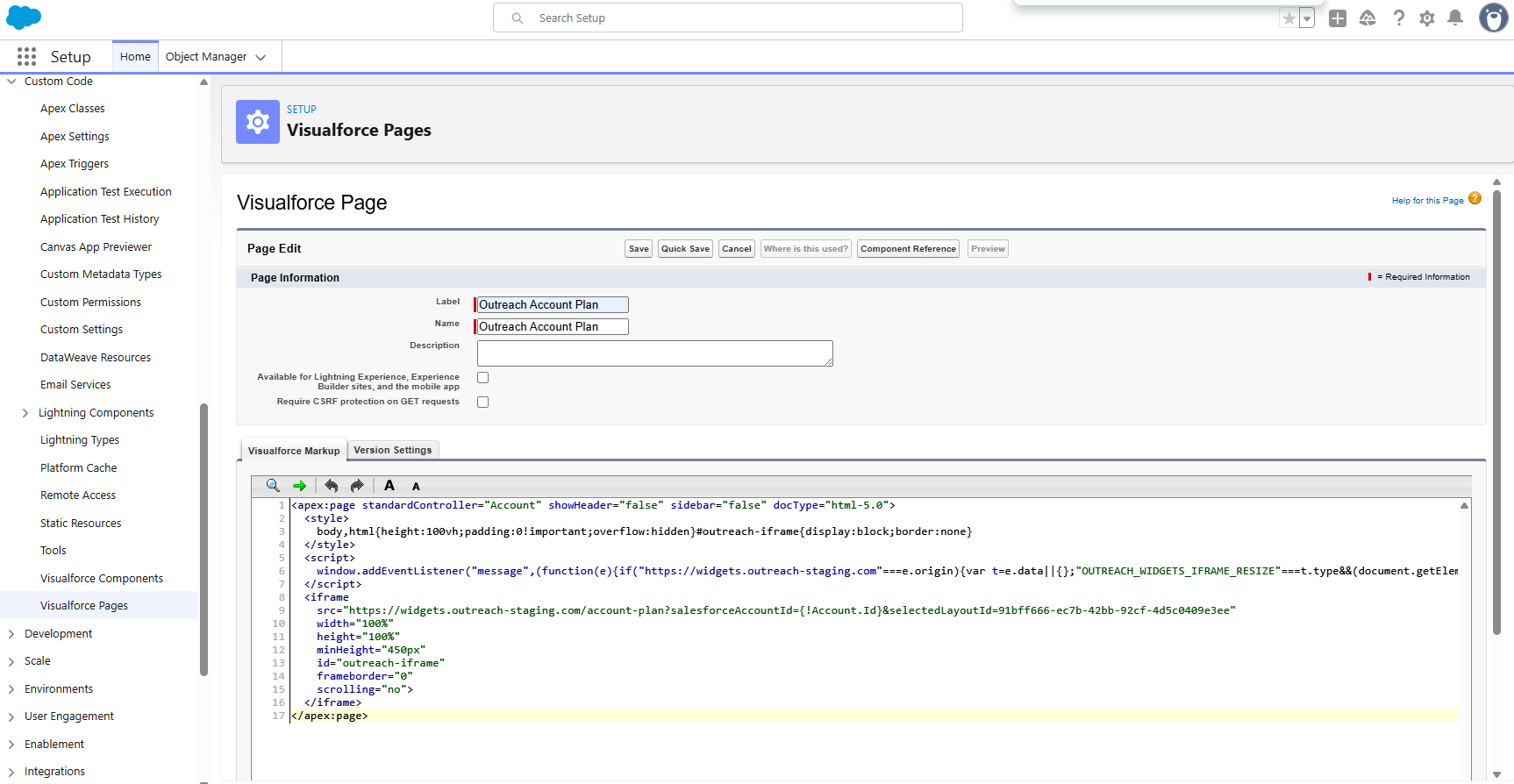Click Where is this used? button
The image size is (1514, 784).
pyautogui.click(x=806, y=249)
